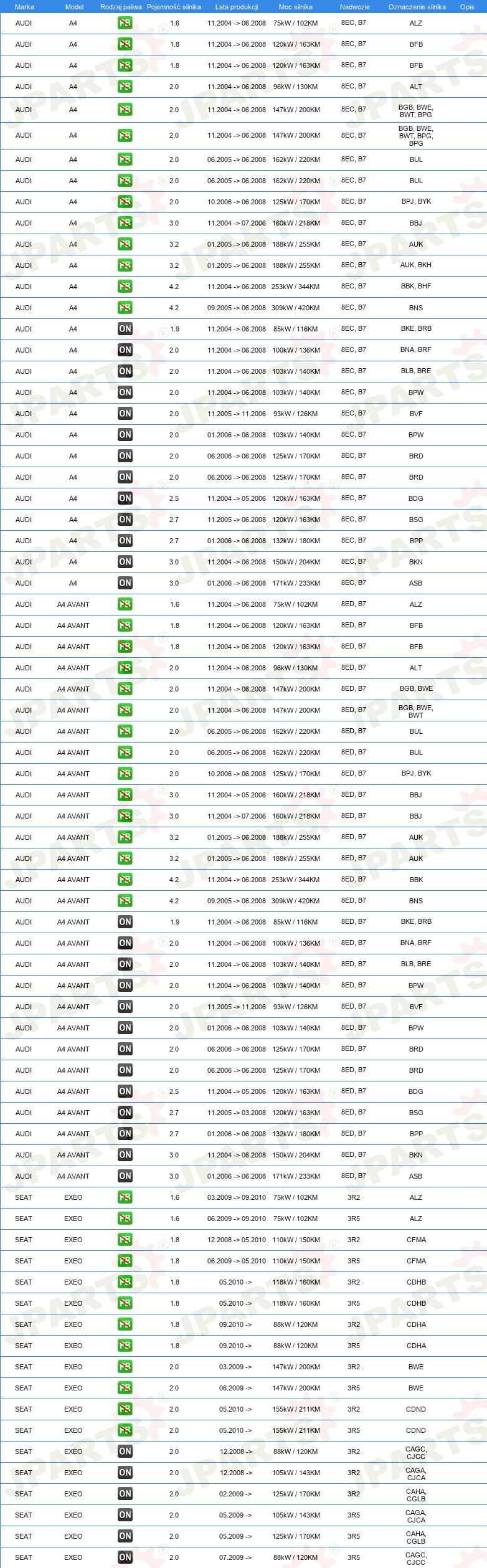
Task: Click ON icon in A4 Avant BLB, BRE row
Action: (x=125, y=964)
